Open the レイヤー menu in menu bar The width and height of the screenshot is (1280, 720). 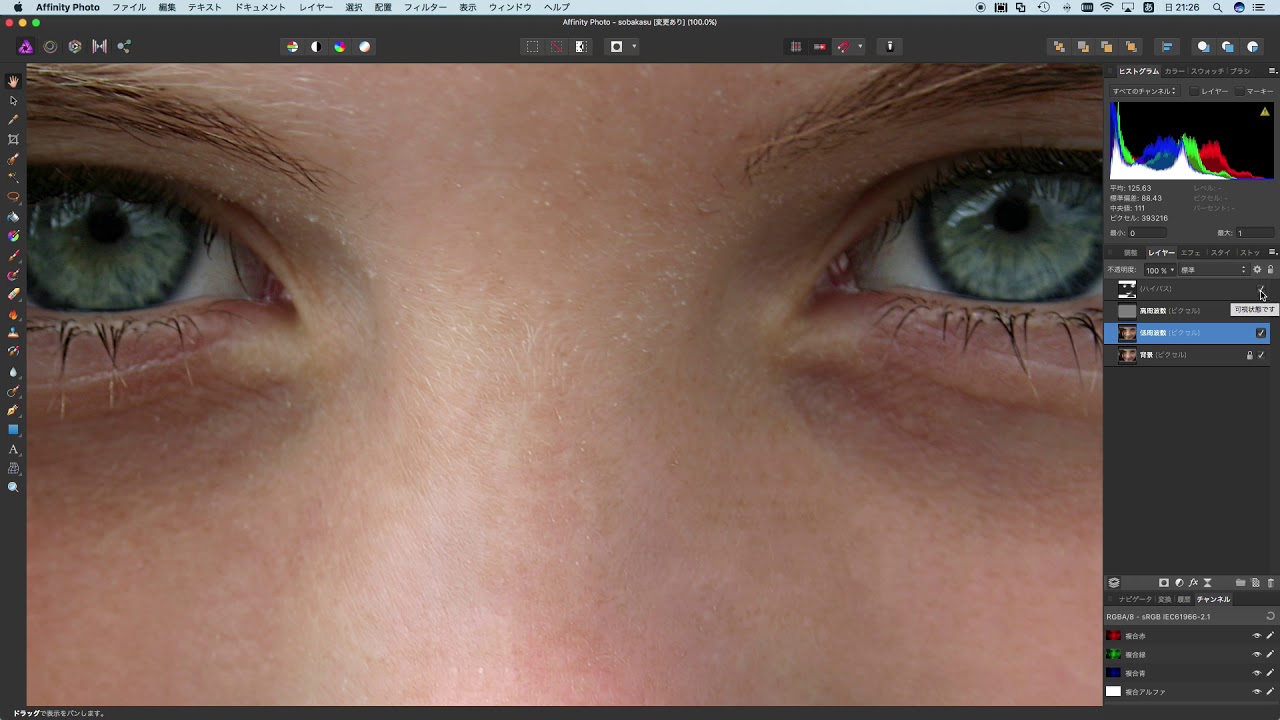point(316,7)
